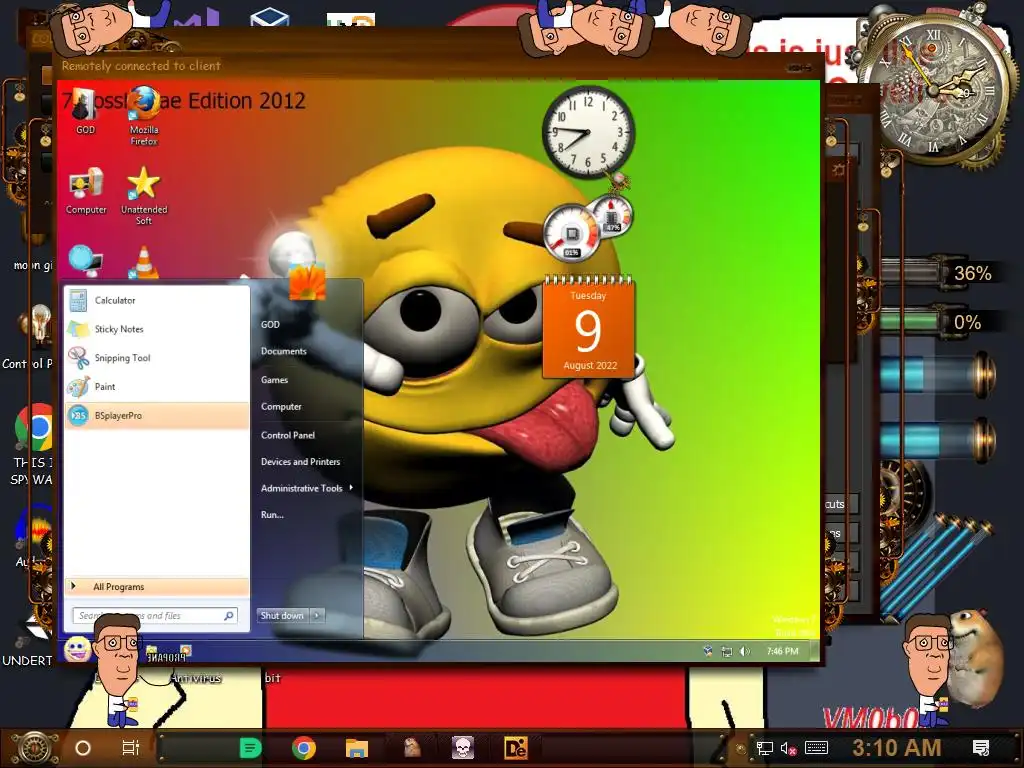This screenshot has width=1024, height=768.
Task: Expand the Shut down options arrow
Action: point(317,615)
